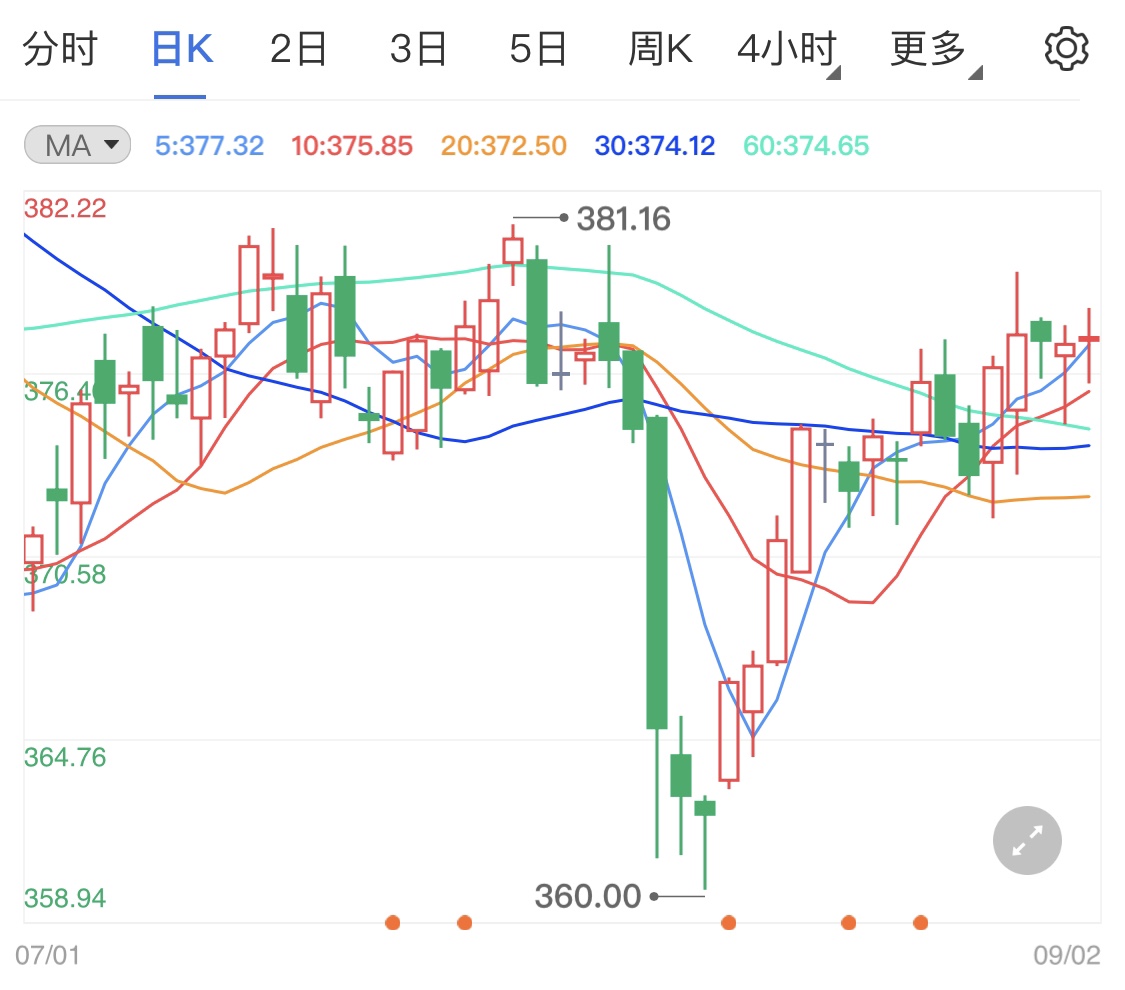Switch to the 分时 tab
Viewport: 1125px width, 990px height.
pos(60,49)
